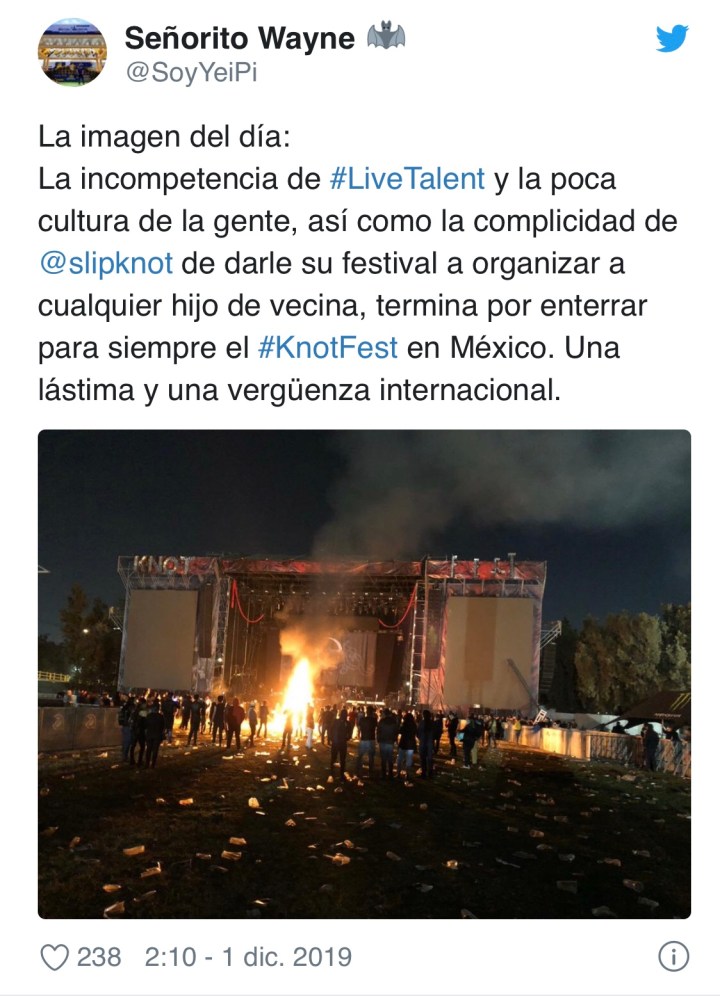The width and height of the screenshot is (720, 996).
Task: Open the tweet info circle icon
Action: pyautogui.click(x=674, y=957)
